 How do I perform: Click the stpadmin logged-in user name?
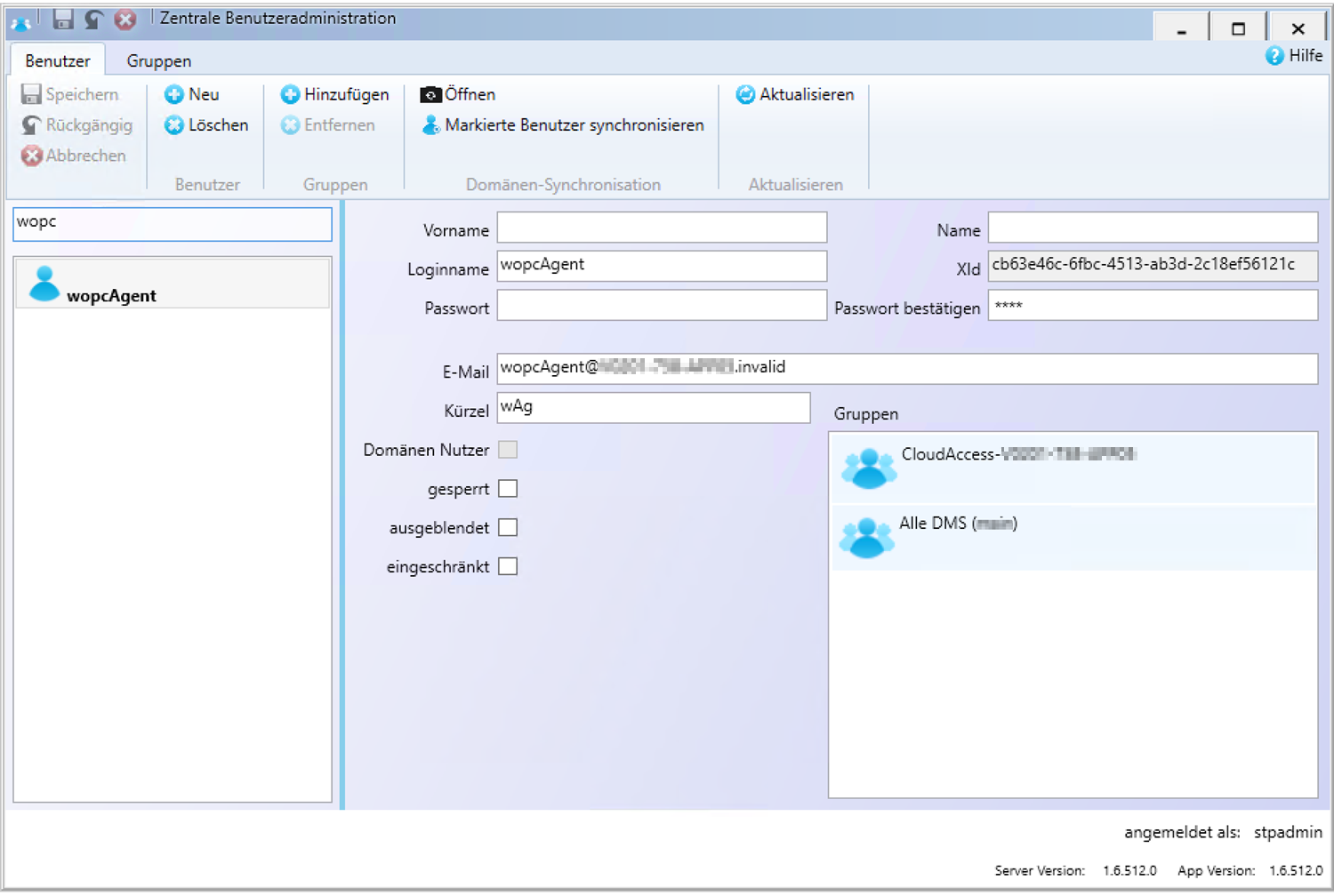point(1288,833)
